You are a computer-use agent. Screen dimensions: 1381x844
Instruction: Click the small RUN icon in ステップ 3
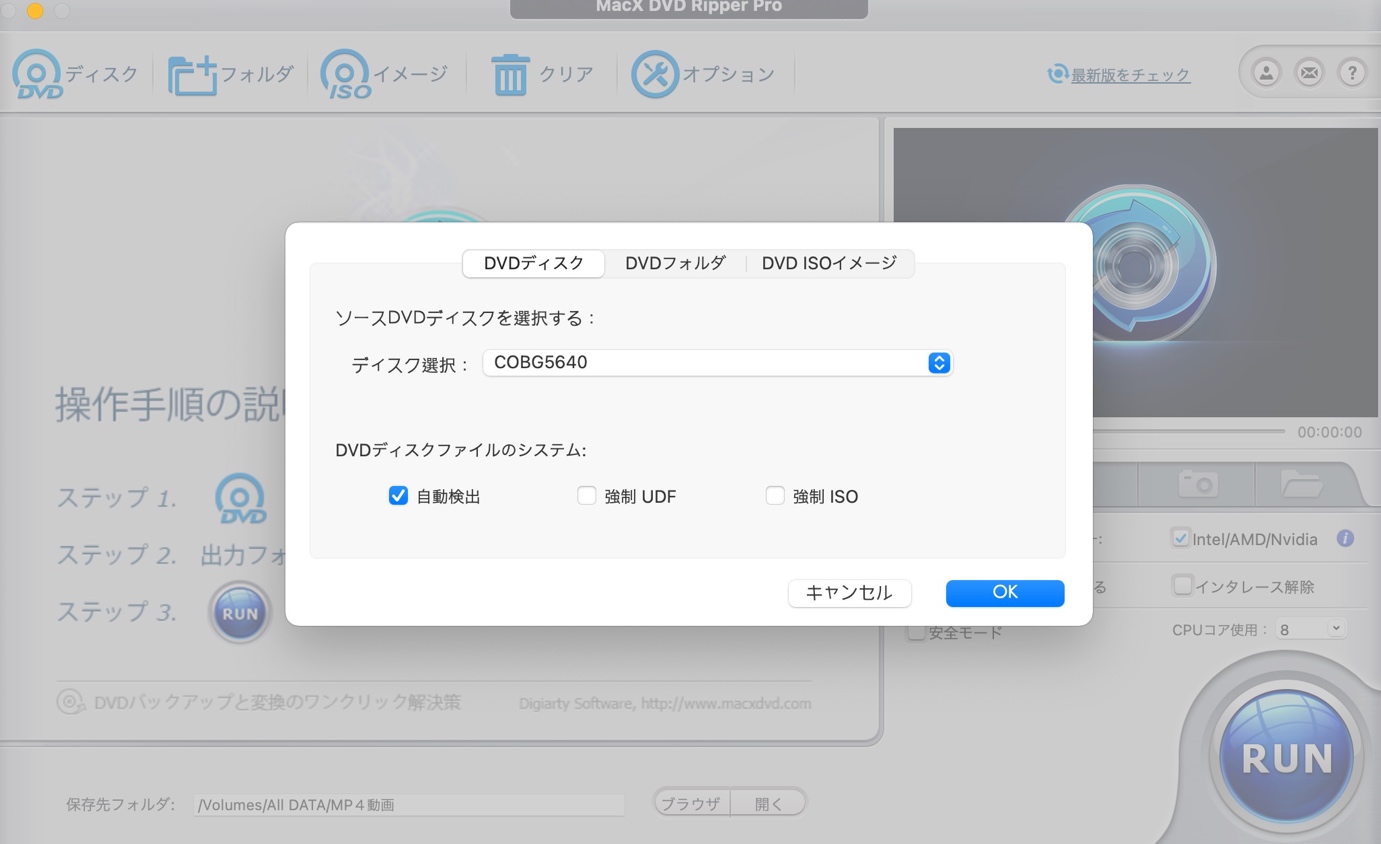[240, 612]
